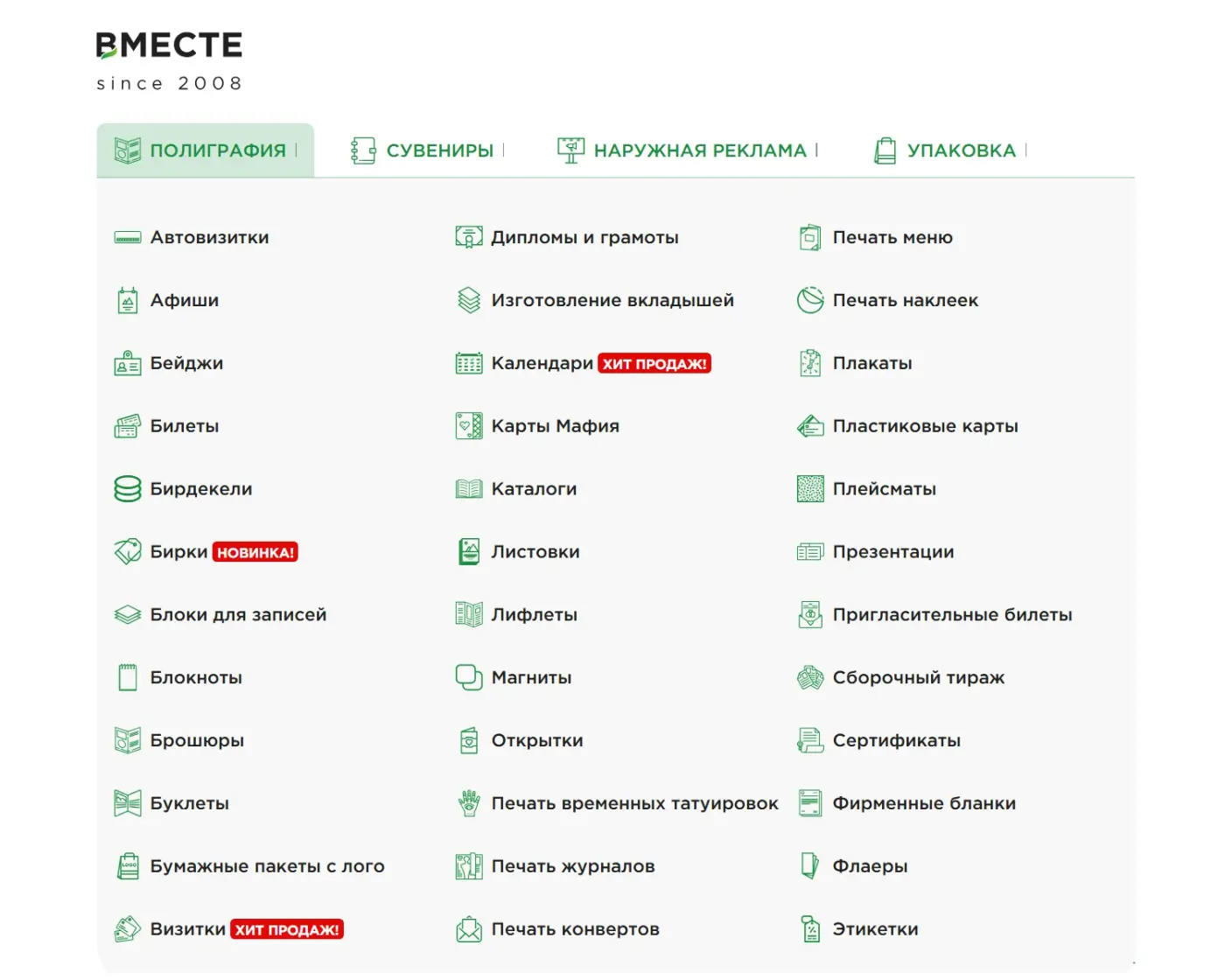Viewport: 1225px width, 980px height.
Task: Click the ВМЕСТЕ since 2008 logo
Action: coord(169,61)
